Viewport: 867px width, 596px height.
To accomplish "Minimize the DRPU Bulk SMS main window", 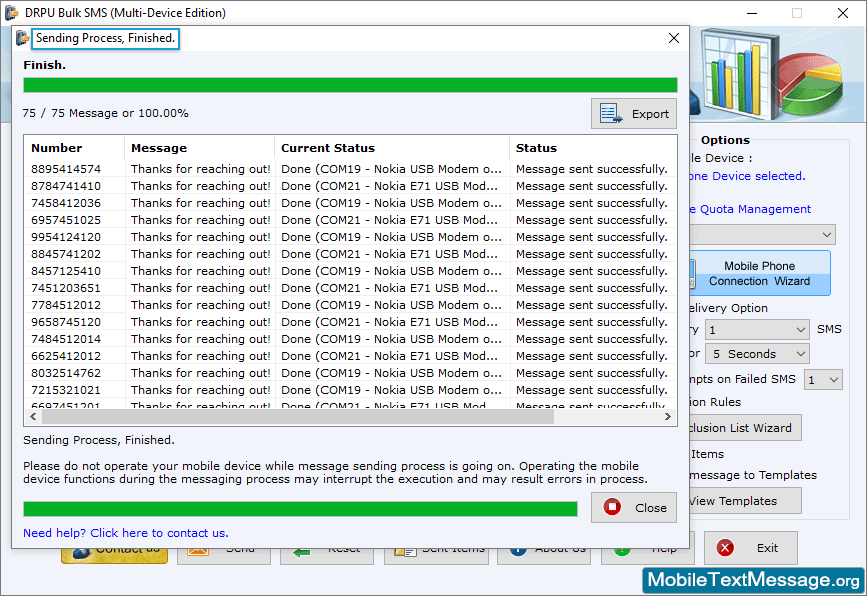I will click(752, 13).
